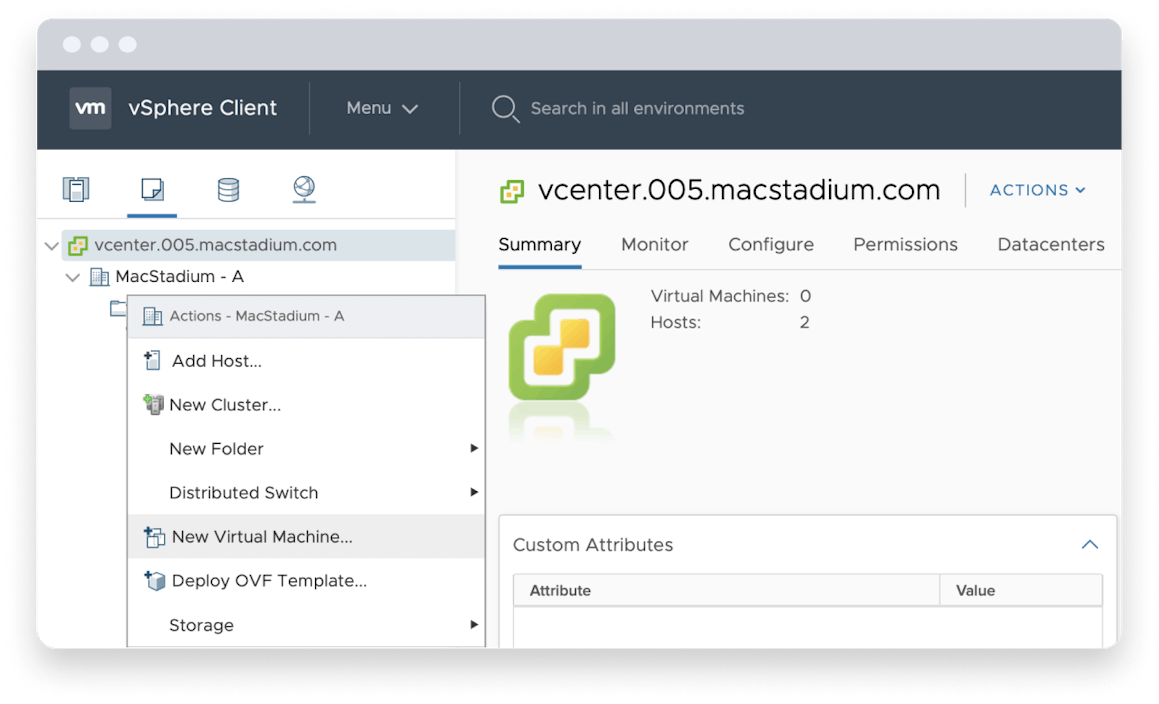Switch to the Configure tab
The height and width of the screenshot is (704, 1159).
tap(771, 245)
